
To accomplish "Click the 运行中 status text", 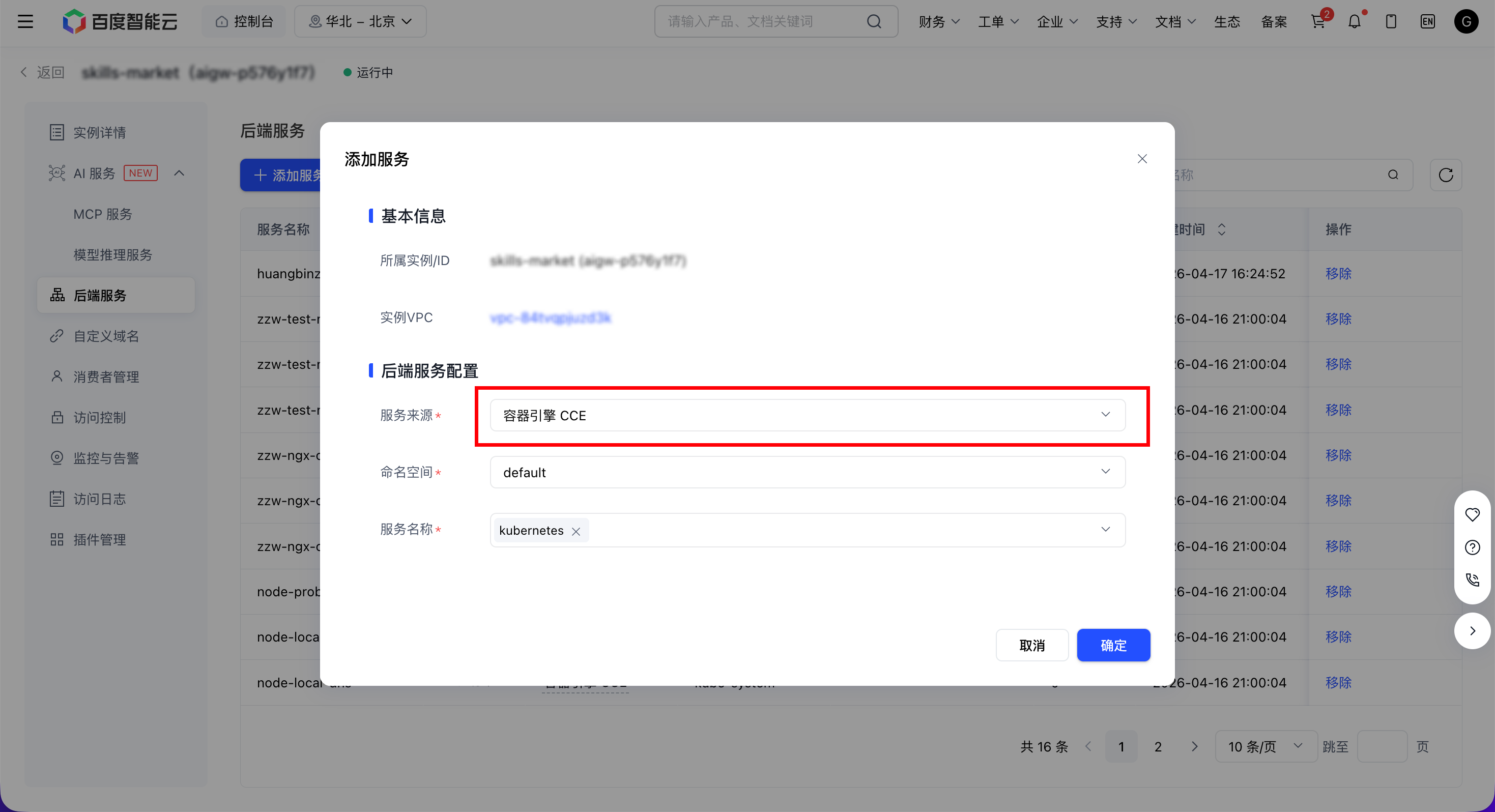I will click(375, 73).
